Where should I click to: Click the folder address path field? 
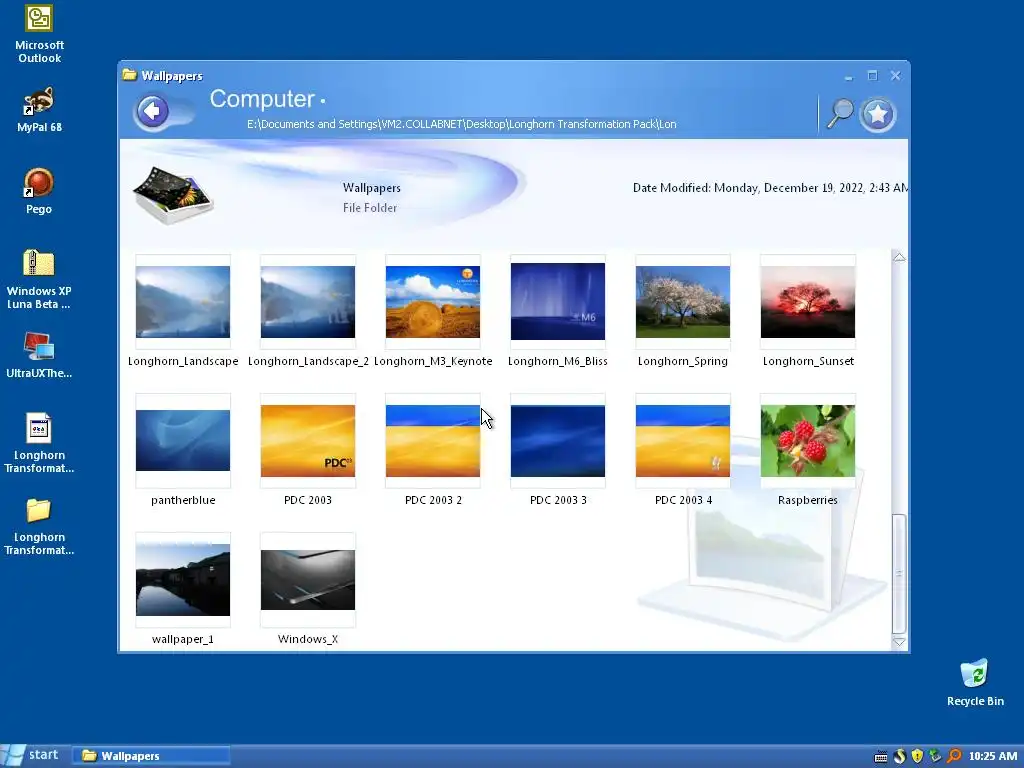461,124
